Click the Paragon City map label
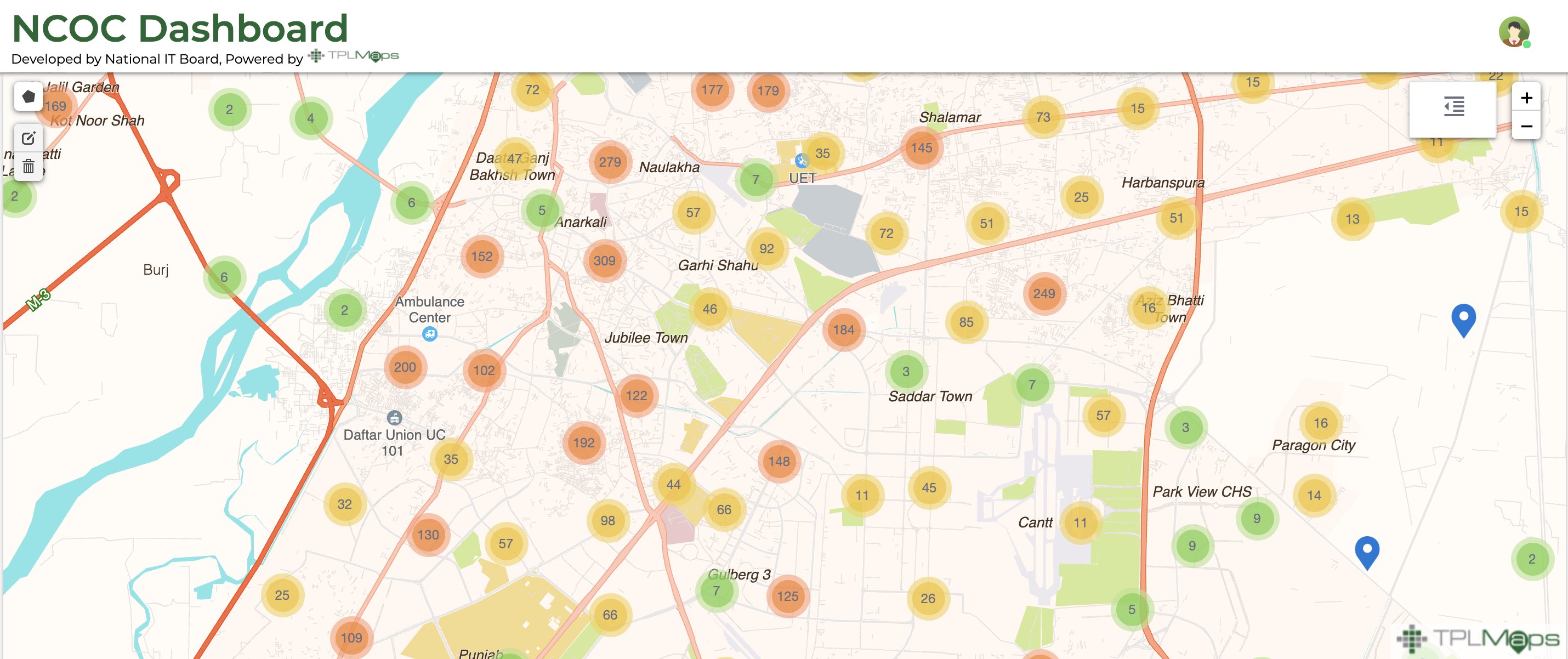The width and height of the screenshot is (1568, 659). tap(1314, 445)
